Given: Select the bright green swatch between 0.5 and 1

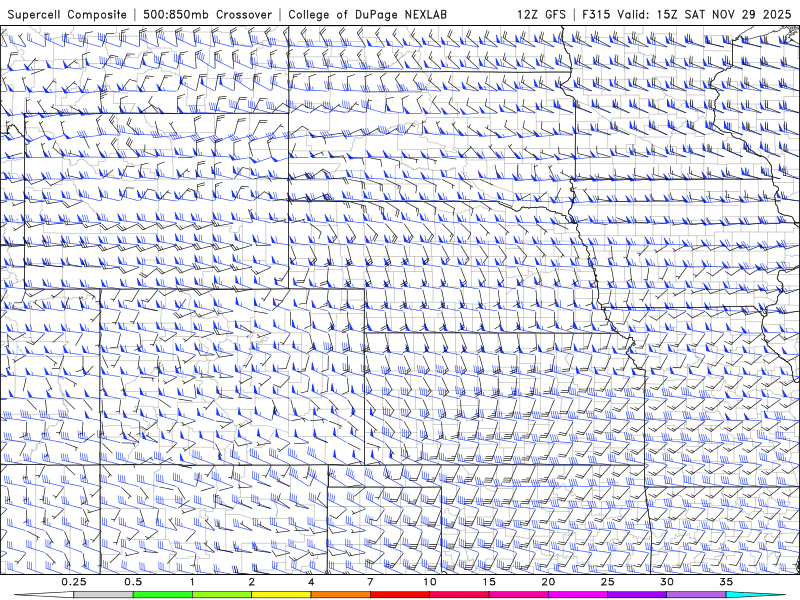Looking at the screenshot, I should click(163, 595).
